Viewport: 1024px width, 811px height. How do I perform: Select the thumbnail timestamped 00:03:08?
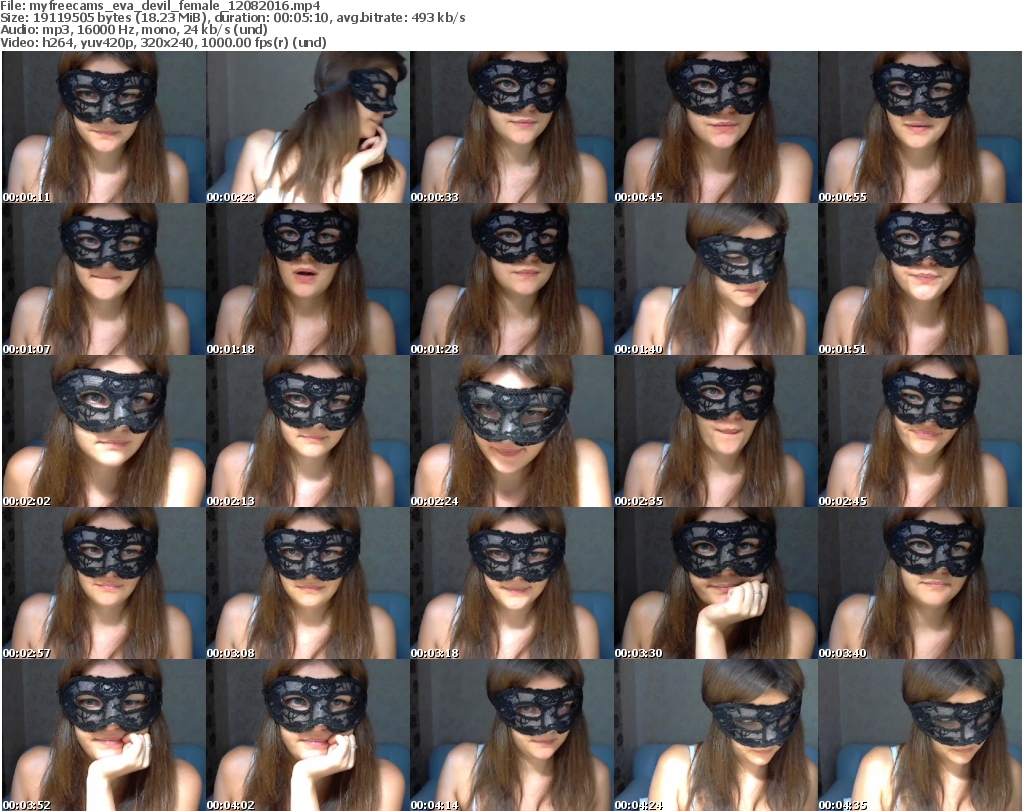pos(308,583)
